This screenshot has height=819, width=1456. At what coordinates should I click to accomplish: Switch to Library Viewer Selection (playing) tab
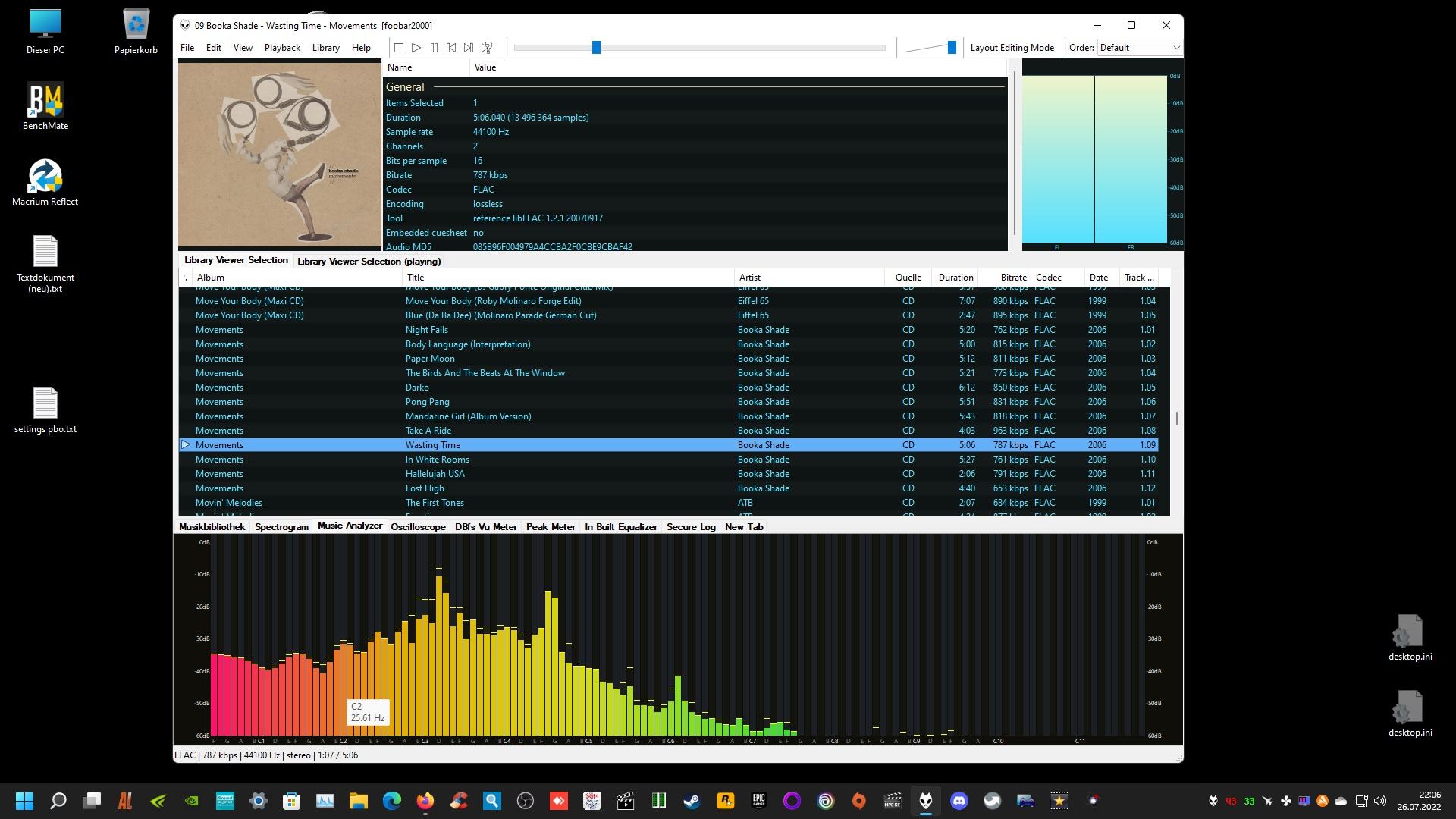(x=369, y=261)
